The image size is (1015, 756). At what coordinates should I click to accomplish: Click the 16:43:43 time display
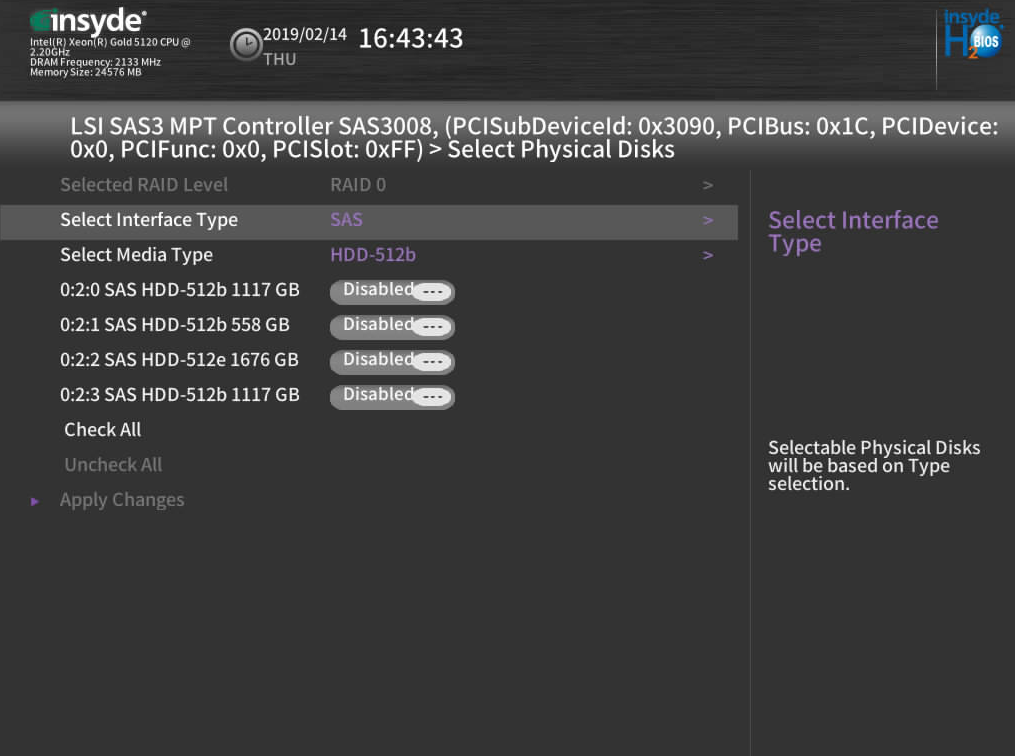[x=410, y=39]
